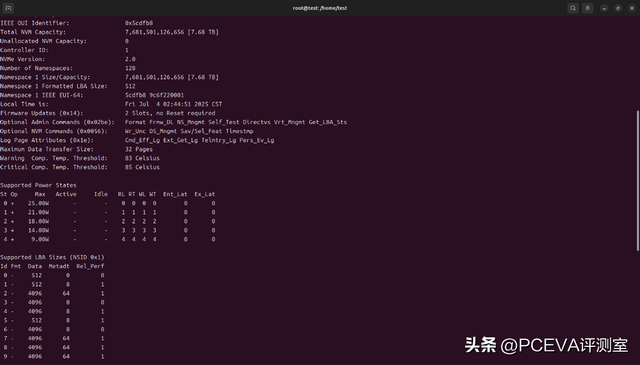
Task: Click the 9.00W power state value
Action: (40, 239)
